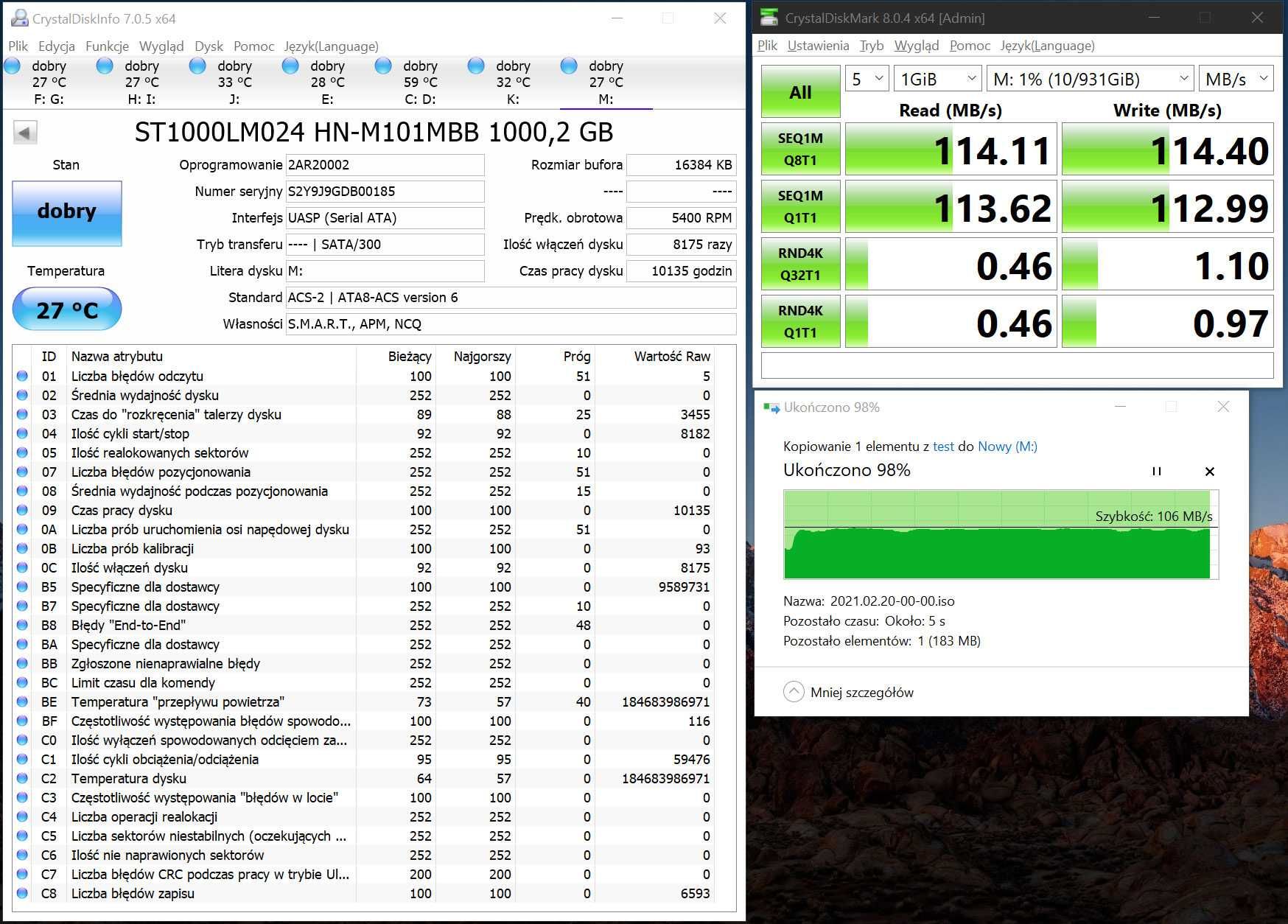Run RND4K Q1T1 benchmark
The width and height of the screenshot is (1288, 924).
coord(800,321)
